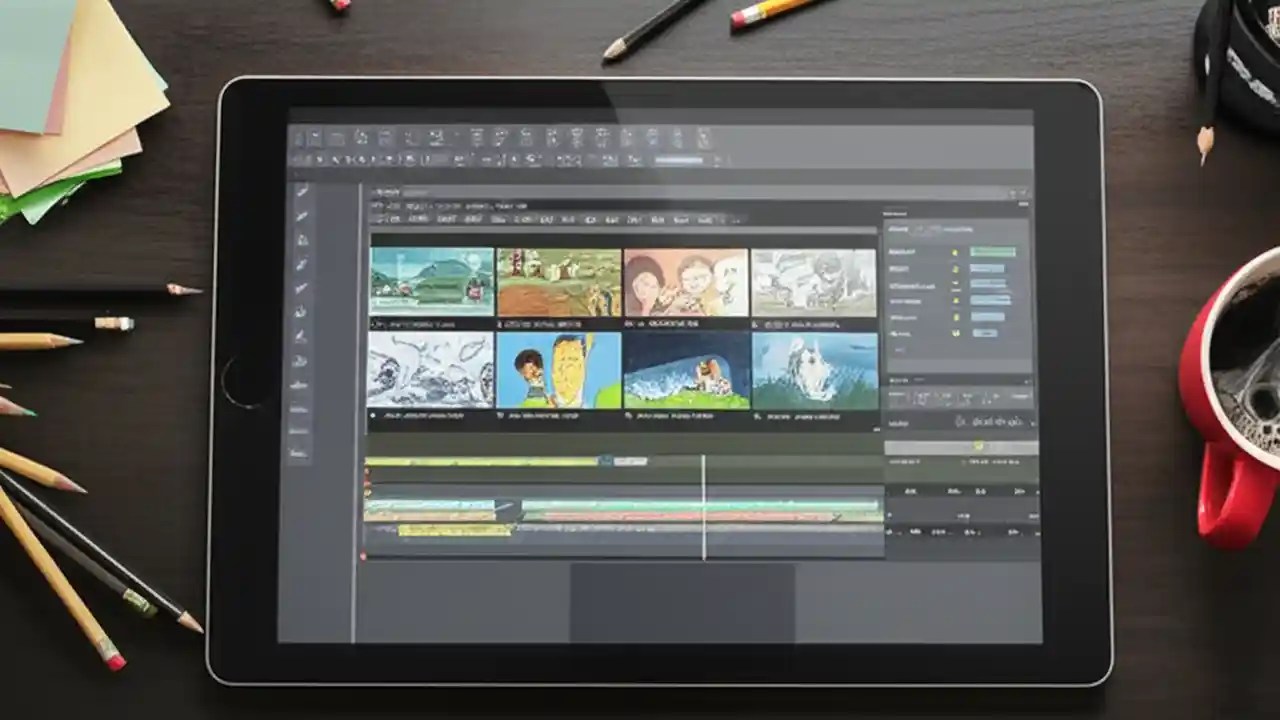Toggle the bottom property switch above the Apply button

click(956, 317)
